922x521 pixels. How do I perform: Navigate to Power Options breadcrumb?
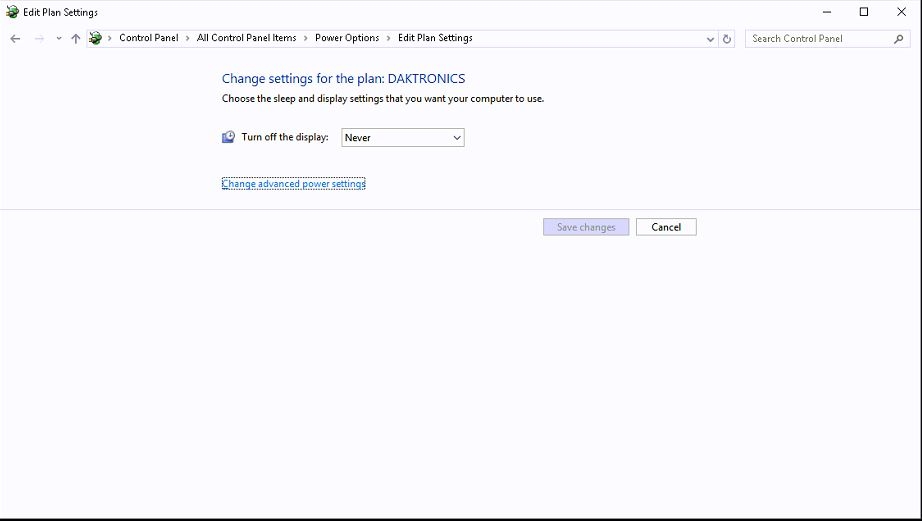[347, 38]
